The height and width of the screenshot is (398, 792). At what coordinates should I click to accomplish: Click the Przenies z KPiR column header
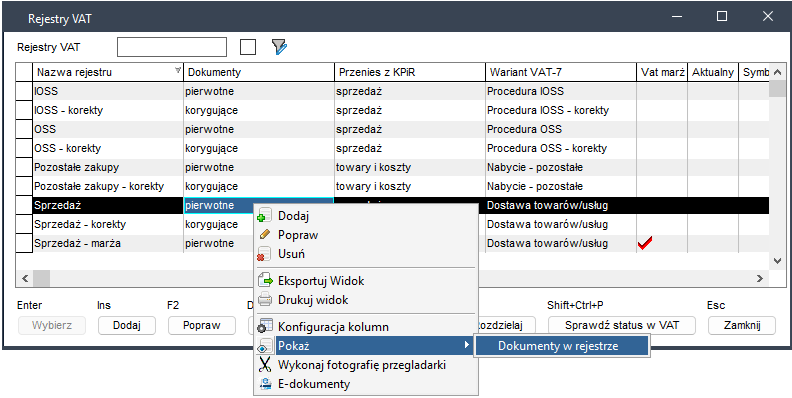(410, 72)
